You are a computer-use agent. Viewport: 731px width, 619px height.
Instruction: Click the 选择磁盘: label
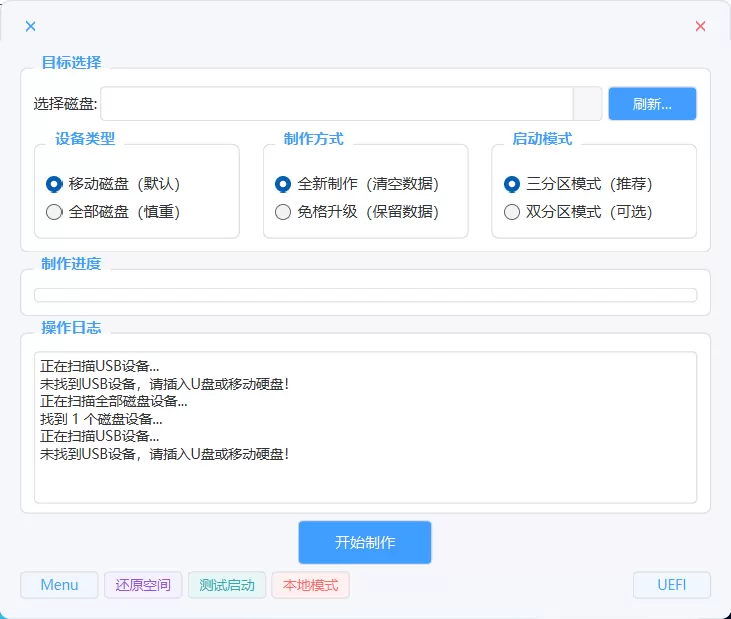click(65, 103)
